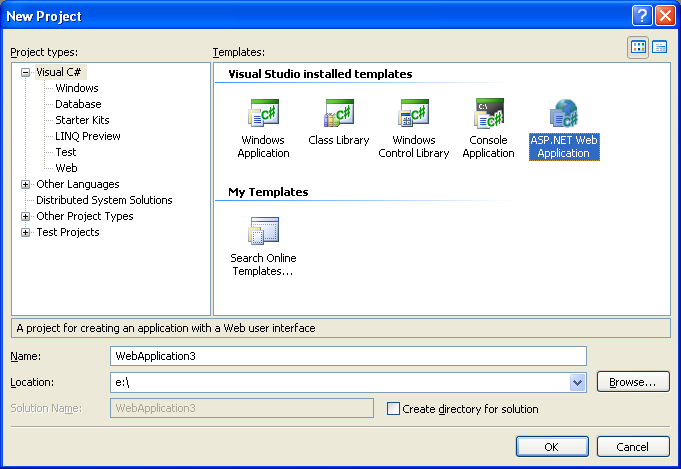Focus the Name input field
The width and height of the screenshot is (681, 469).
pos(348,356)
